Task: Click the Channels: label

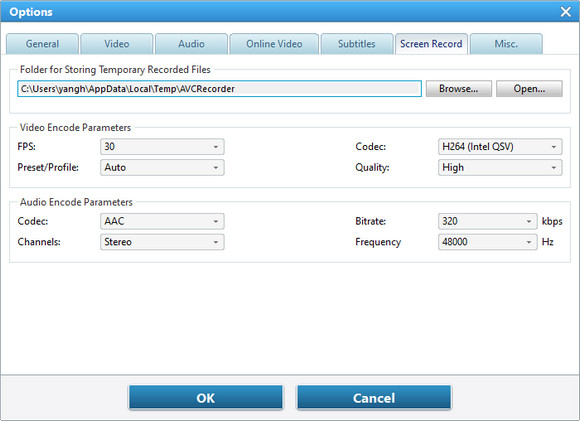Action: [x=39, y=242]
